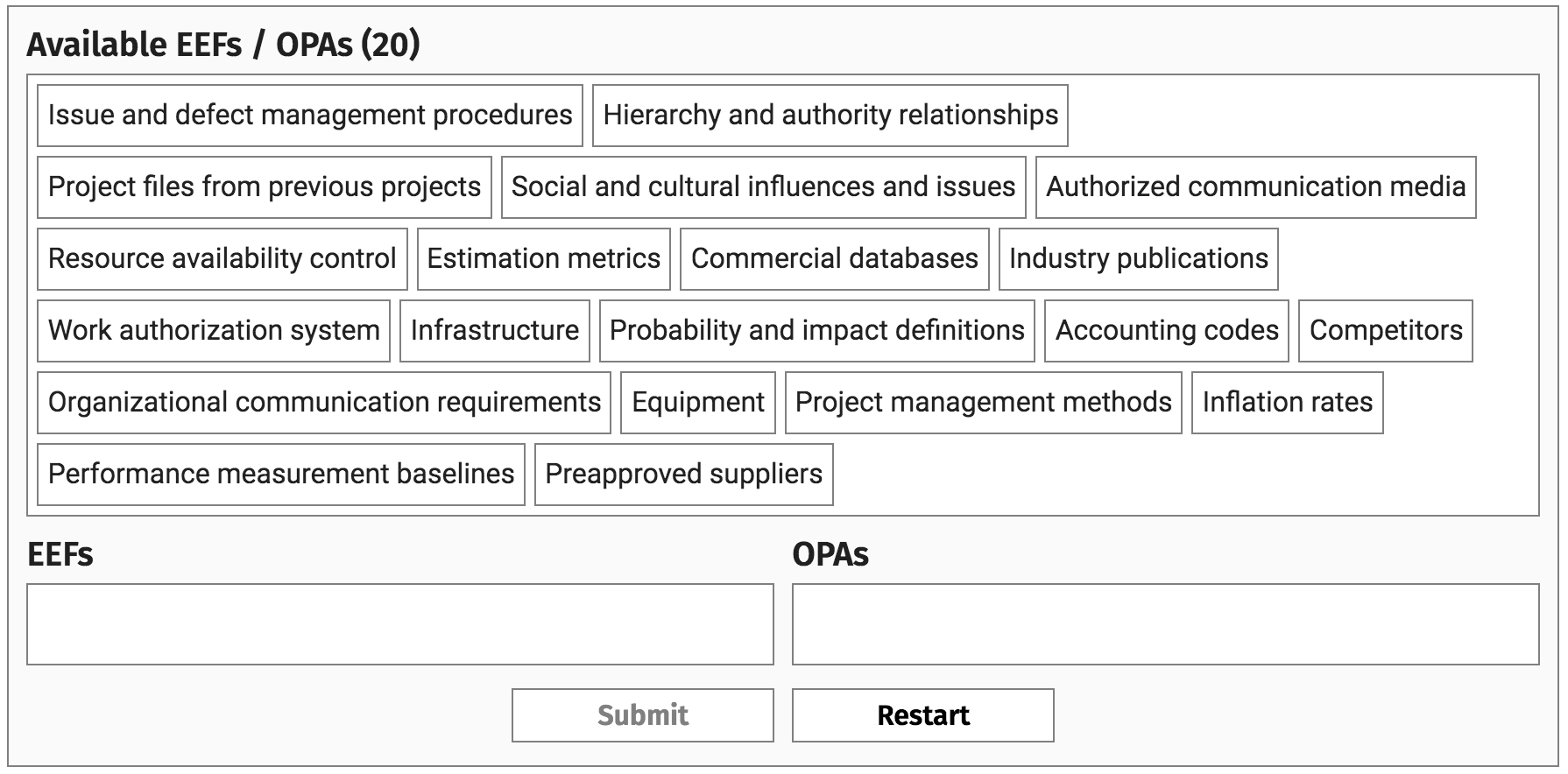Click the Restart button
Screen dimensions: 1568x774
(x=922, y=715)
